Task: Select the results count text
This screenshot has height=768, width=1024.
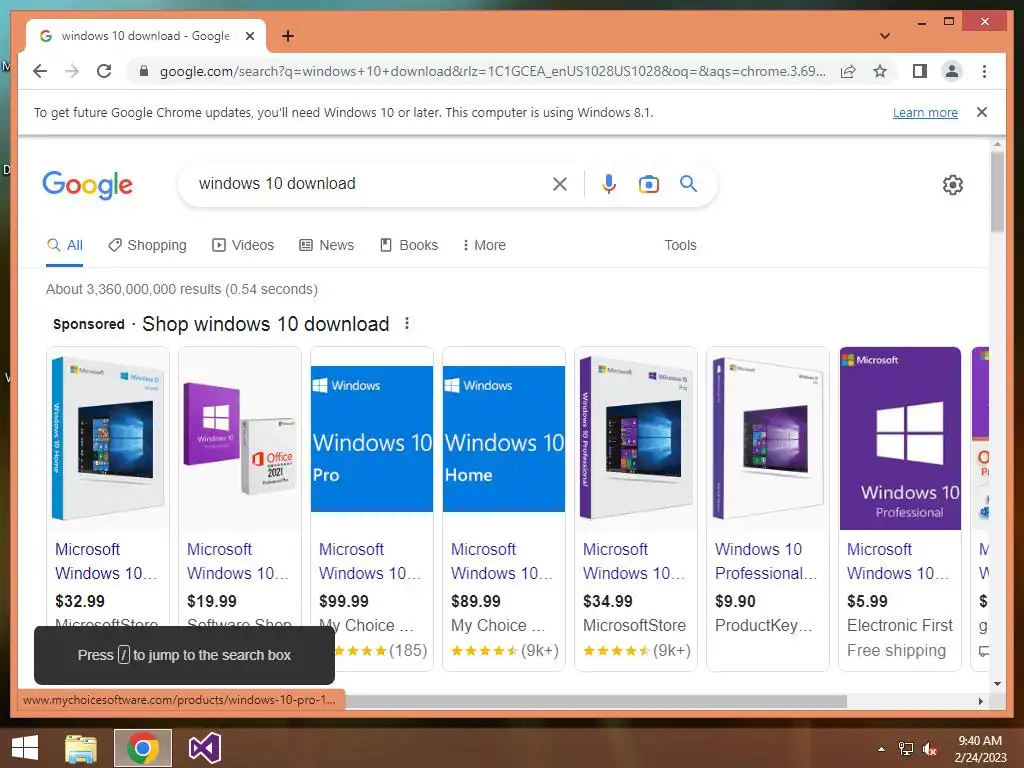Action: [182, 289]
